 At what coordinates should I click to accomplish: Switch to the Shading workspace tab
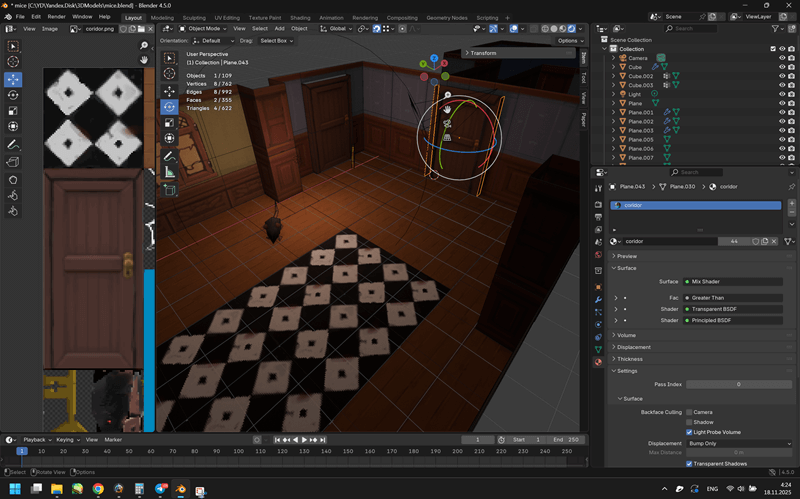pyautogui.click(x=299, y=17)
